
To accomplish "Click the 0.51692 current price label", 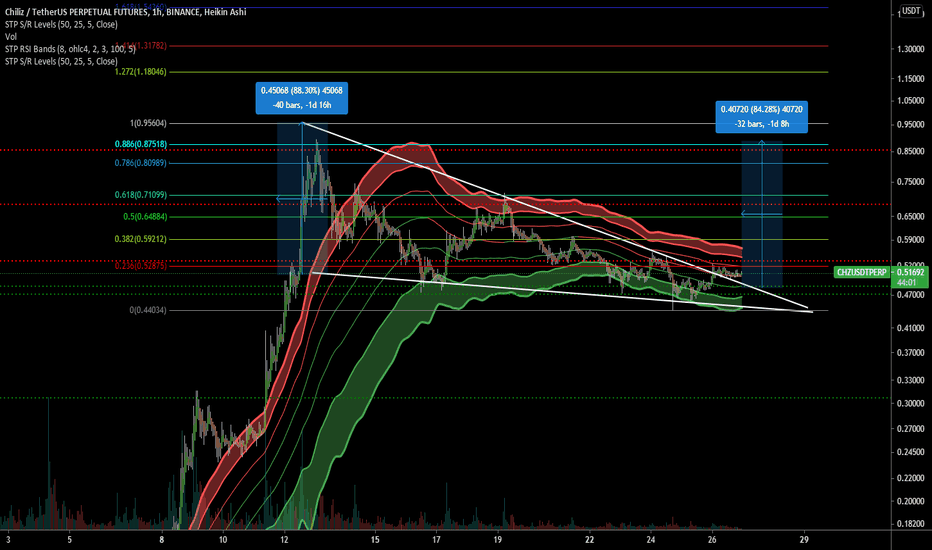I will [x=911, y=272].
